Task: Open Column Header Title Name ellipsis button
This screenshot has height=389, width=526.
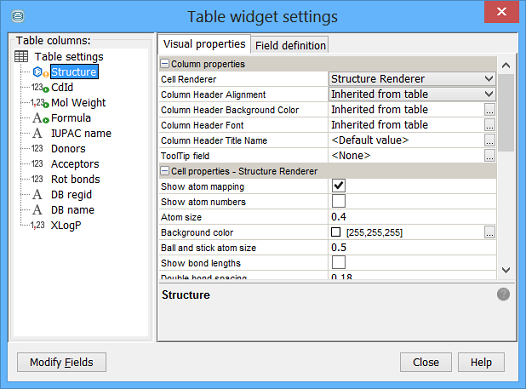Action: click(489, 140)
